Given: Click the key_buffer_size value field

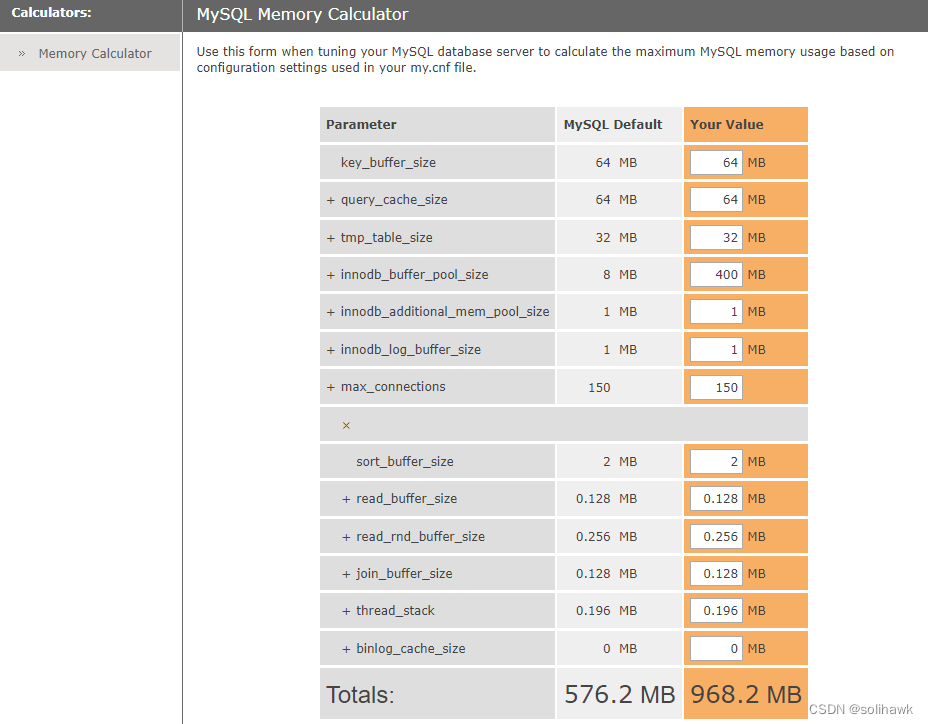Looking at the screenshot, I should click(x=716, y=162).
